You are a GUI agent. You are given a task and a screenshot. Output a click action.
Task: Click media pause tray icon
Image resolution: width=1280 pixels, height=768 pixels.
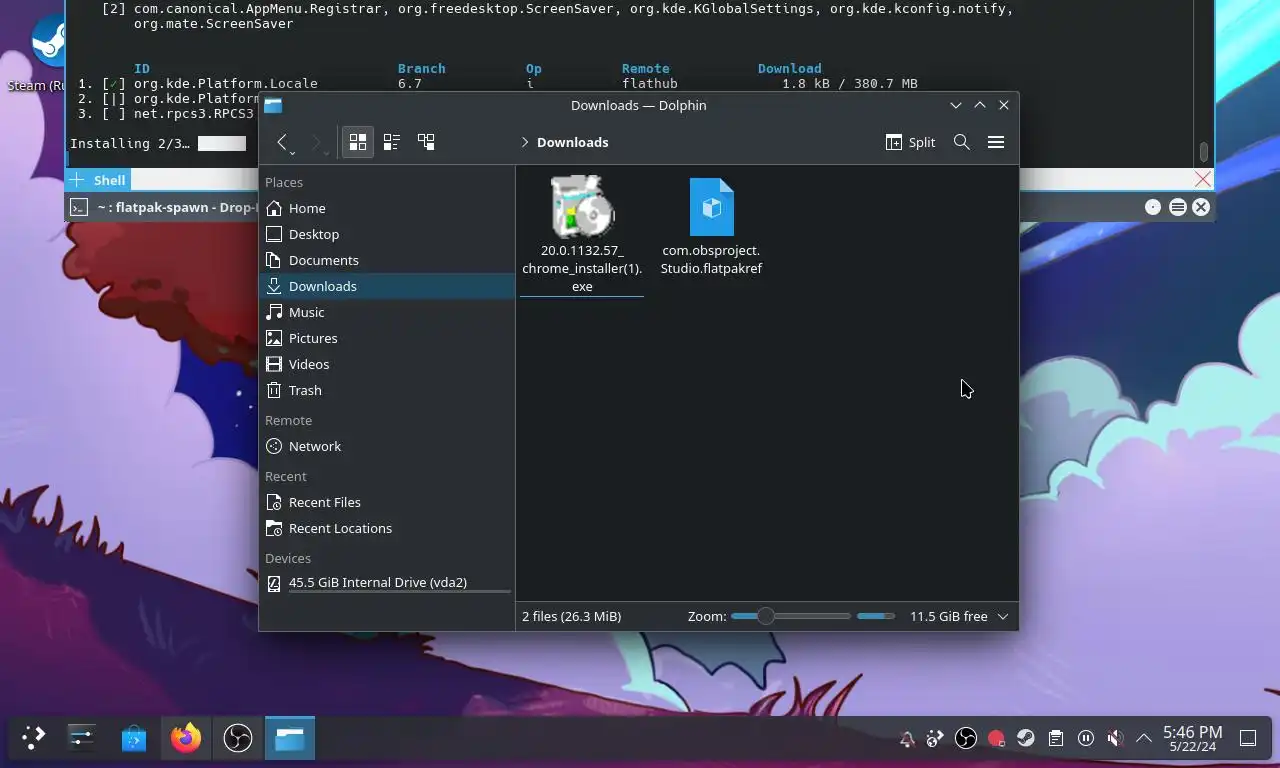pos(1086,739)
